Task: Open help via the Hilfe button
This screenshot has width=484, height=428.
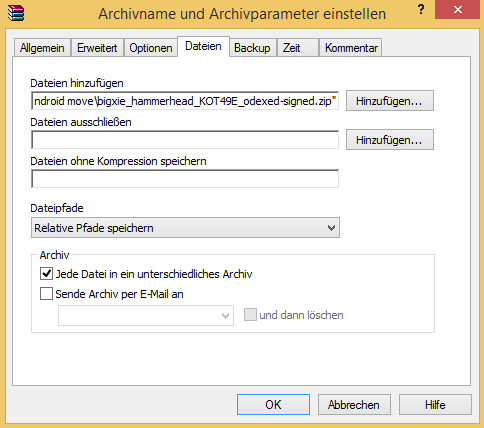Action: click(435, 405)
